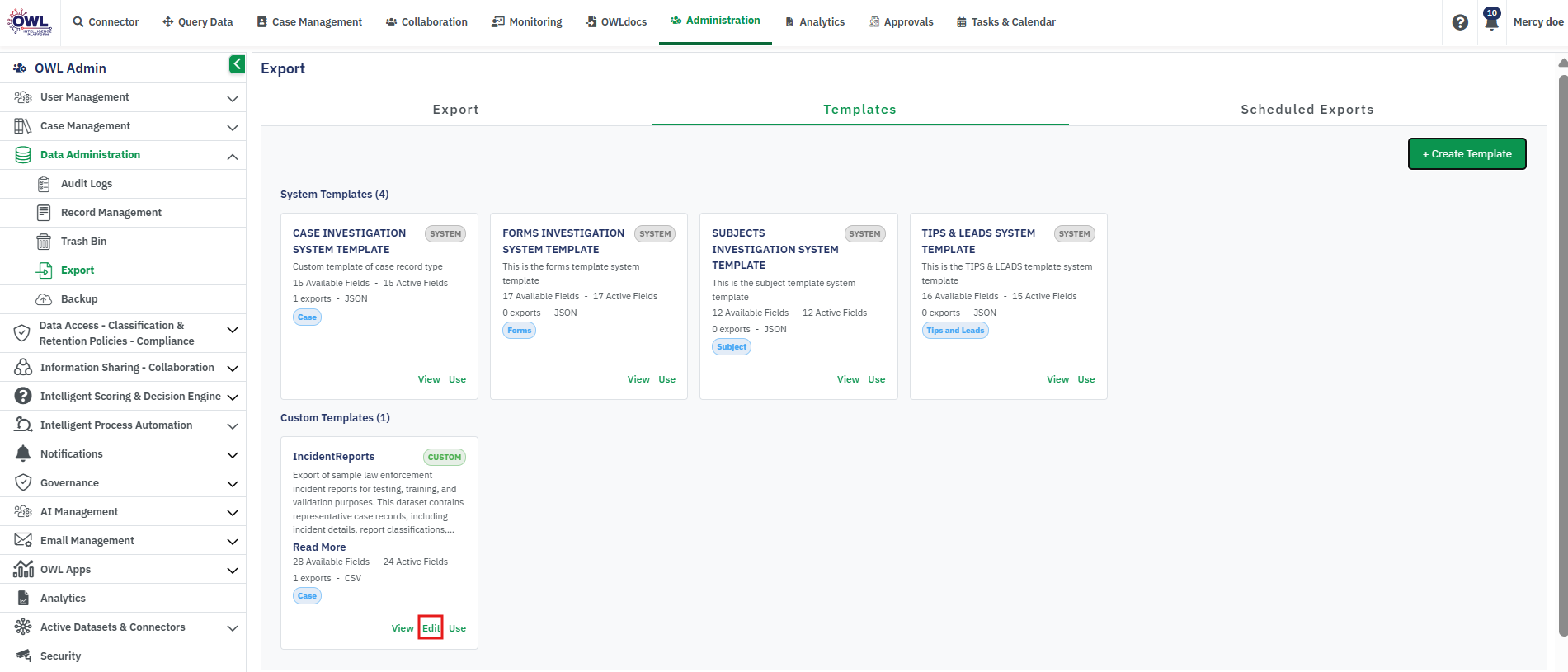Expand the Email Management section chevron
The image size is (1568, 672).
(233, 542)
